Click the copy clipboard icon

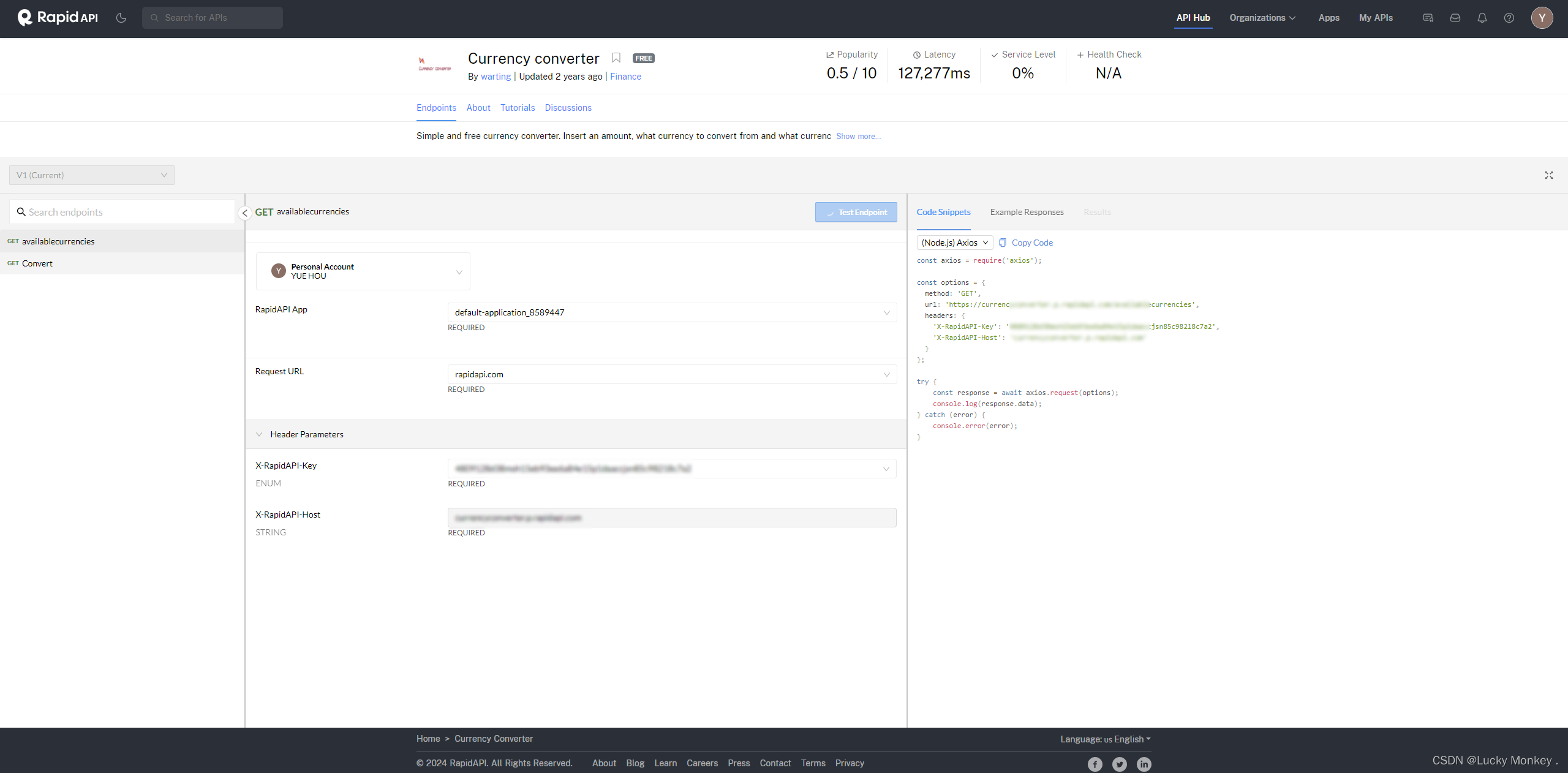[1003, 243]
